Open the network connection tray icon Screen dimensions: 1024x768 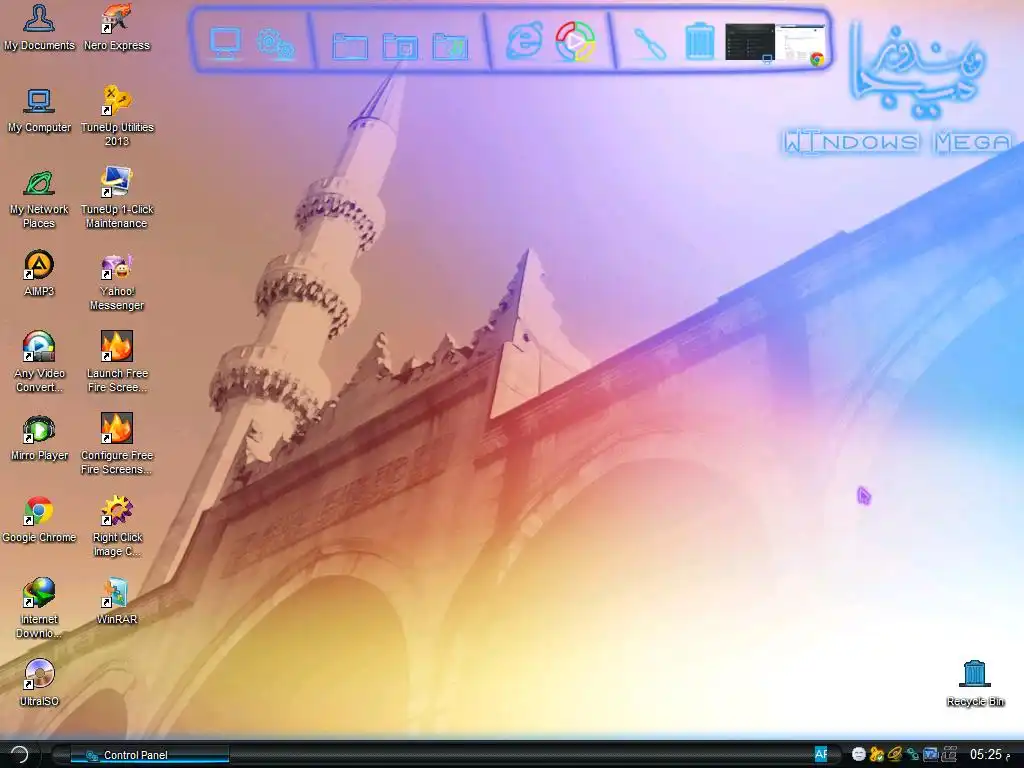(x=912, y=754)
